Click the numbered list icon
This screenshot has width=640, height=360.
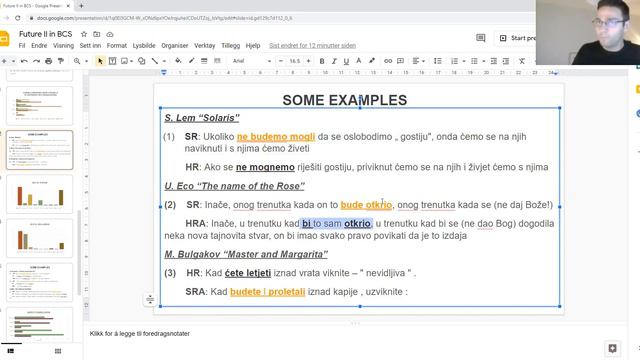click(x=454, y=61)
